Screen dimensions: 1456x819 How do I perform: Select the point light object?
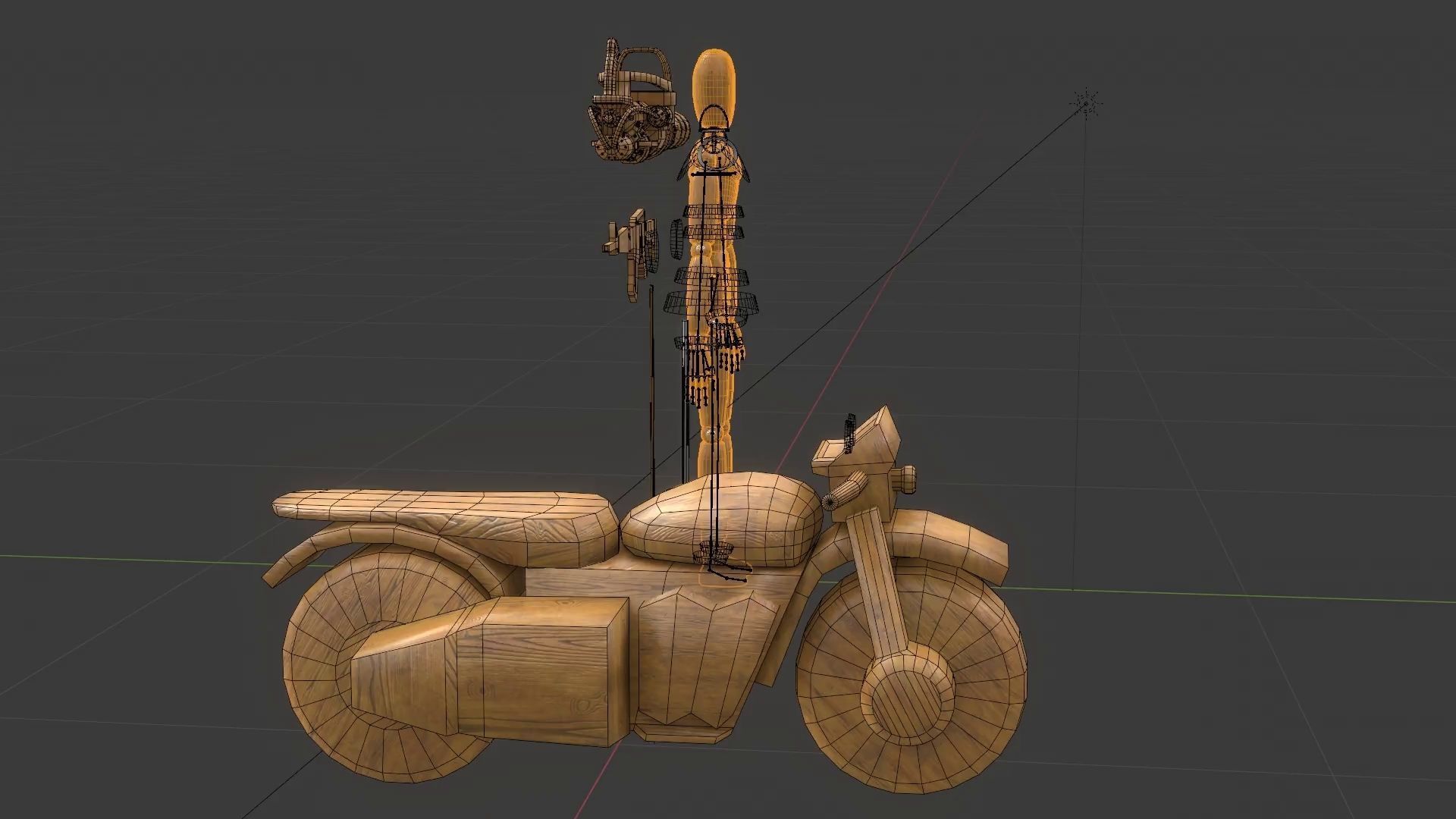point(1086,103)
